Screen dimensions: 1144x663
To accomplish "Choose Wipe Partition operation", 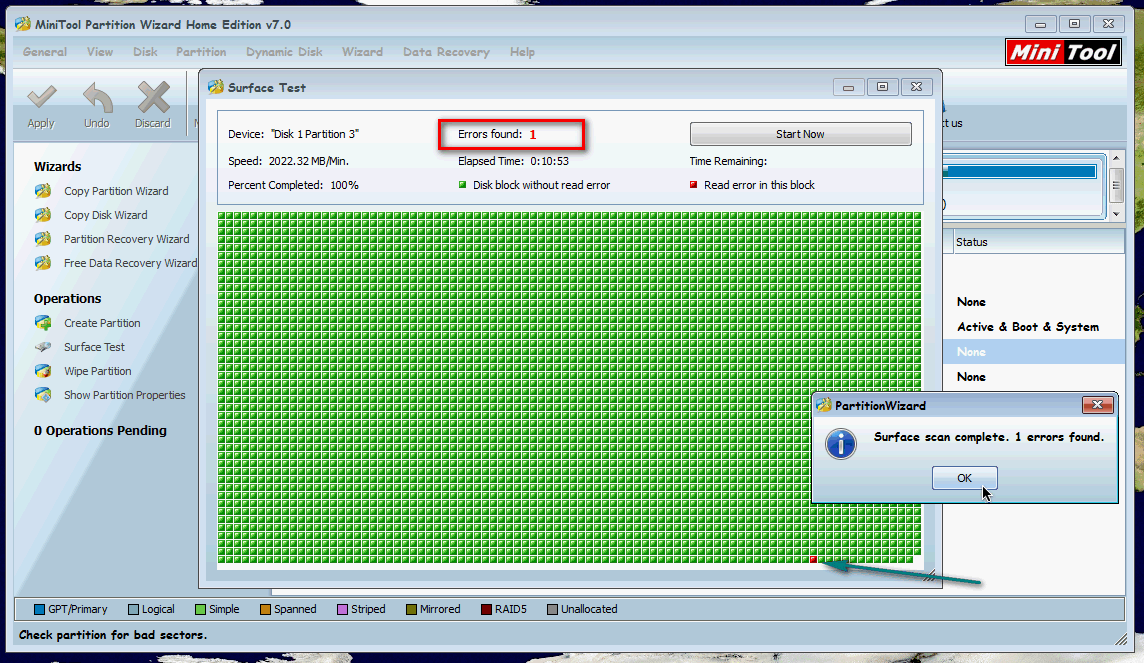I will (x=98, y=371).
